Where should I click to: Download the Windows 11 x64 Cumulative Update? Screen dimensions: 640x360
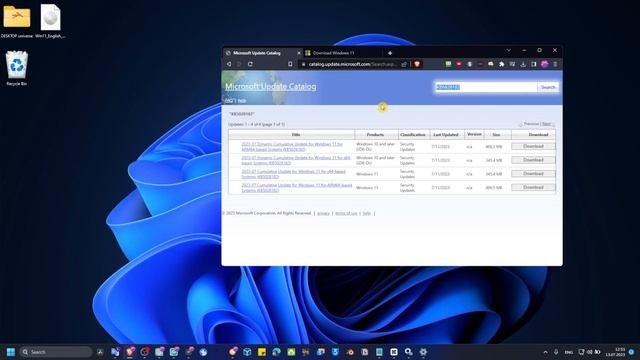point(533,173)
